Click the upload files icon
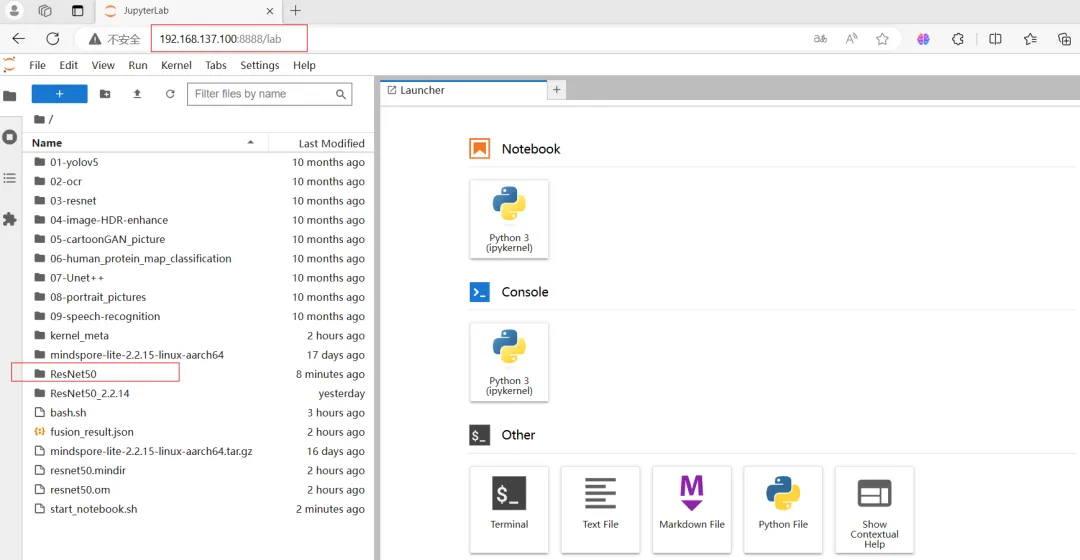This screenshot has width=1080, height=560. tap(137, 94)
